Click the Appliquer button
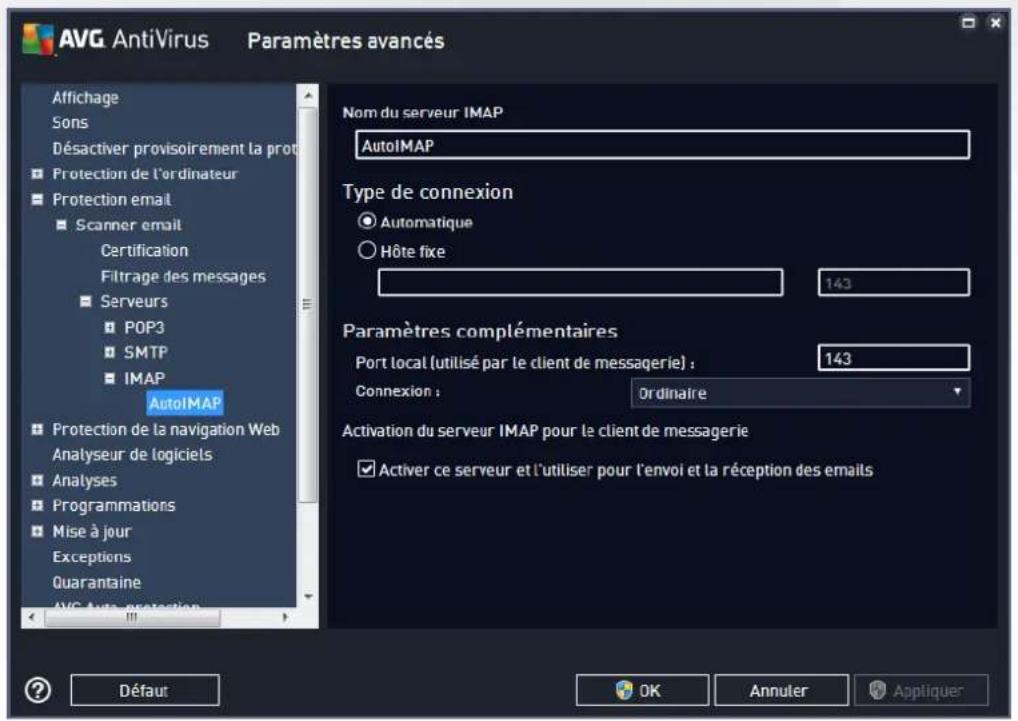The height and width of the screenshot is (721, 1018). tap(921, 690)
